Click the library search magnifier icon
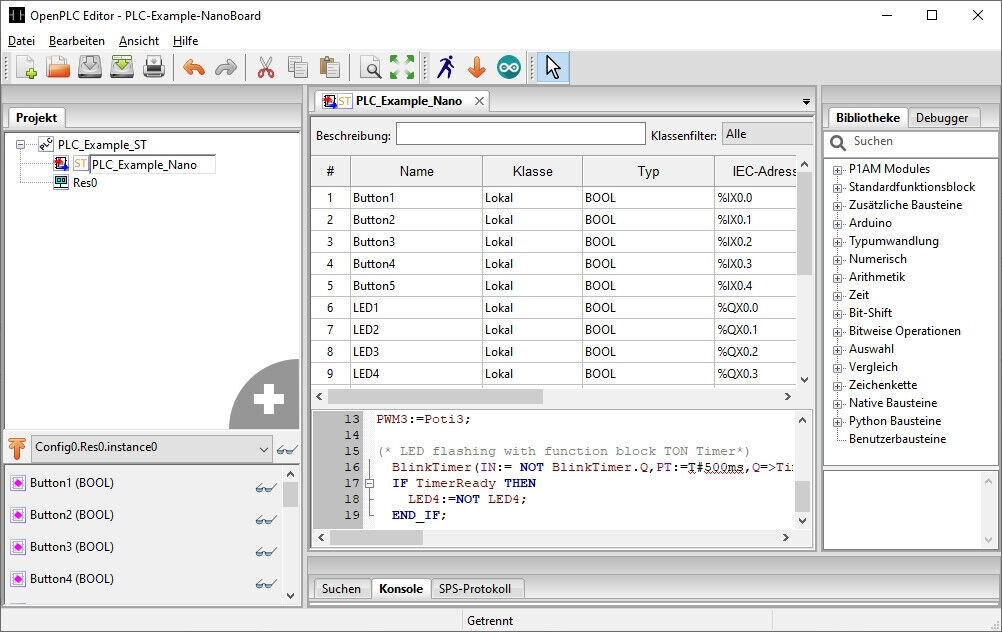This screenshot has height=632, width=1002. tap(838, 142)
